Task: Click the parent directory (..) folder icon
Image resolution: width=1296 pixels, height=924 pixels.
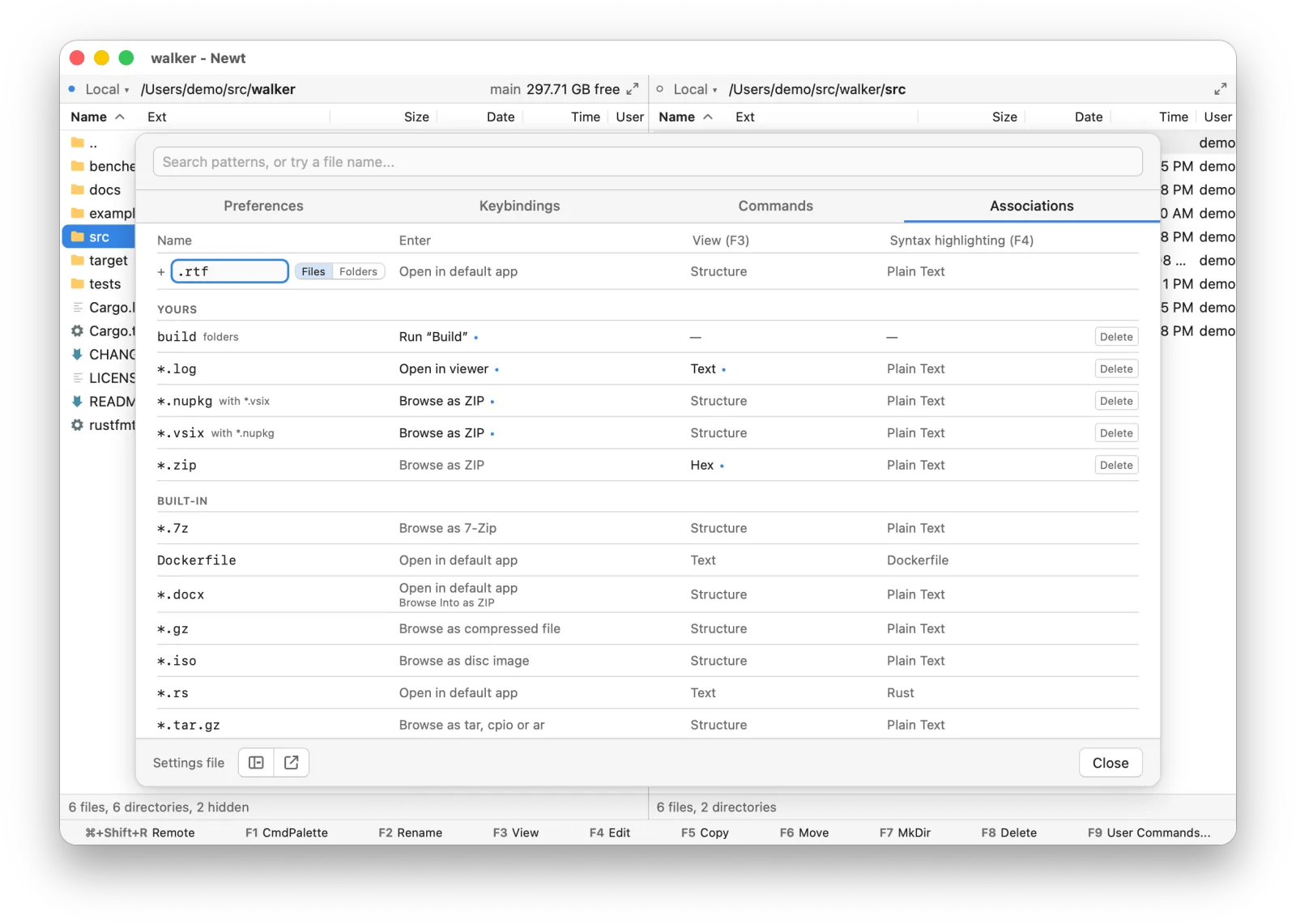Action: click(78, 143)
